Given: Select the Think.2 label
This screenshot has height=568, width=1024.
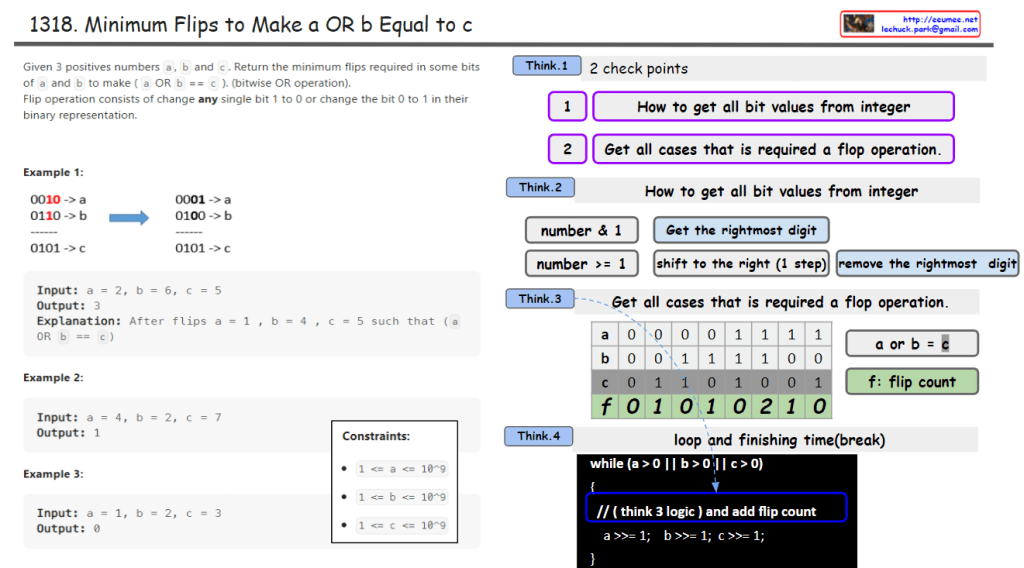Looking at the screenshot, I should (x=540, y=187).
